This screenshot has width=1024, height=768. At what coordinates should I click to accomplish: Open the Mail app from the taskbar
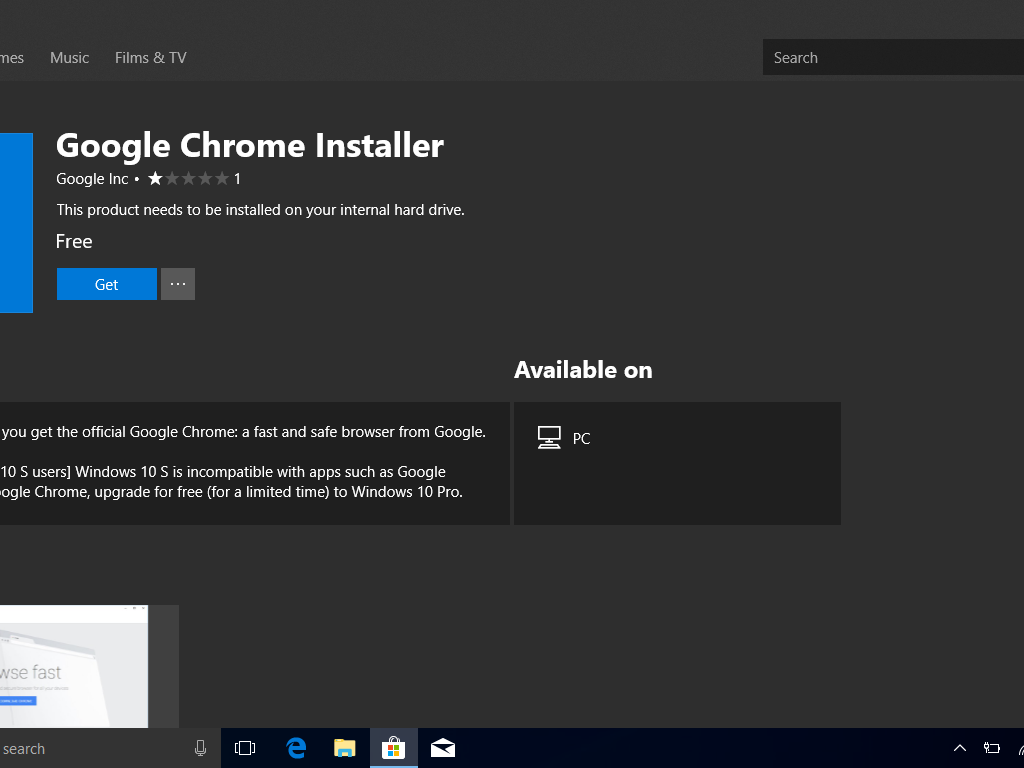tap(443, 748)
